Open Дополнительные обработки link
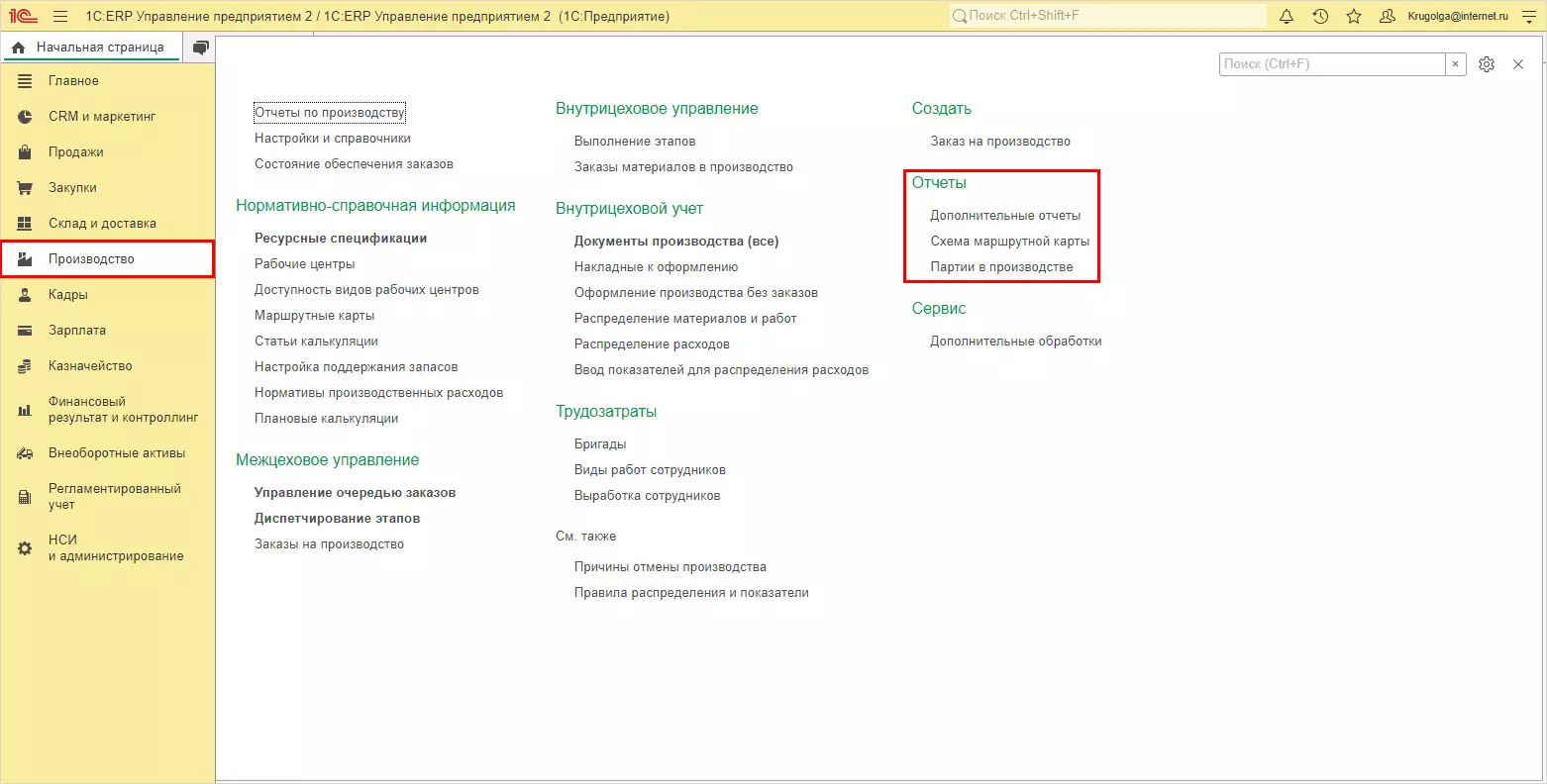Viewport: 1547px width, 784px height. (1016, 342)
